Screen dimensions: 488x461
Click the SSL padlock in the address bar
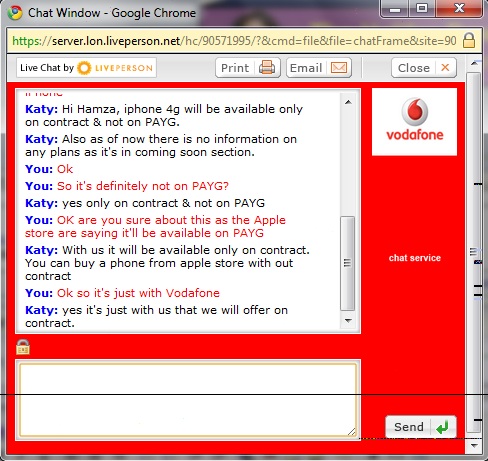[x=469, y=41]
